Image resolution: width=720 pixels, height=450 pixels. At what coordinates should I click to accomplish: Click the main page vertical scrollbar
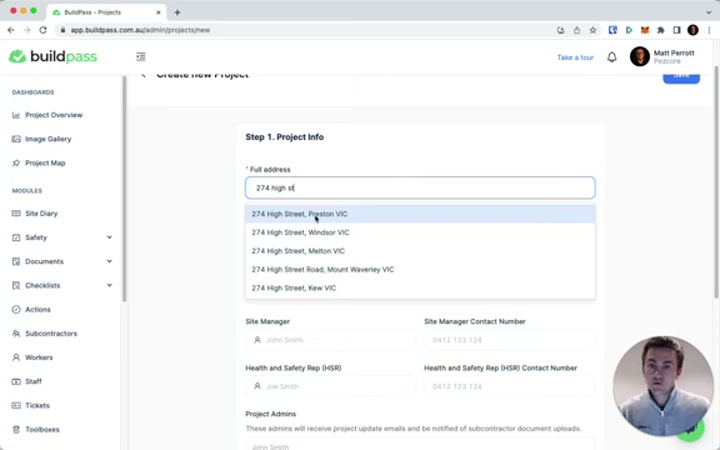(716, 182)
